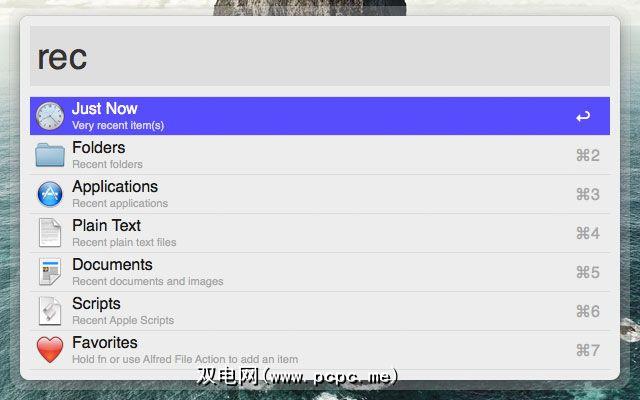640x400 pixels.
Task: Click 'Recent Apple Scripts' subtitle
Action: pos(123,320)
